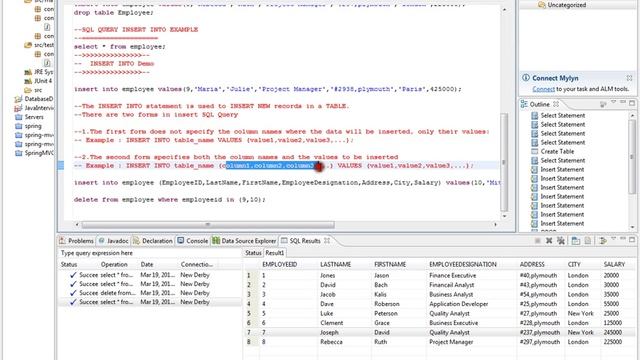Close the SQL Results tab
Viewport: 640px width, 360px height.
327,241
